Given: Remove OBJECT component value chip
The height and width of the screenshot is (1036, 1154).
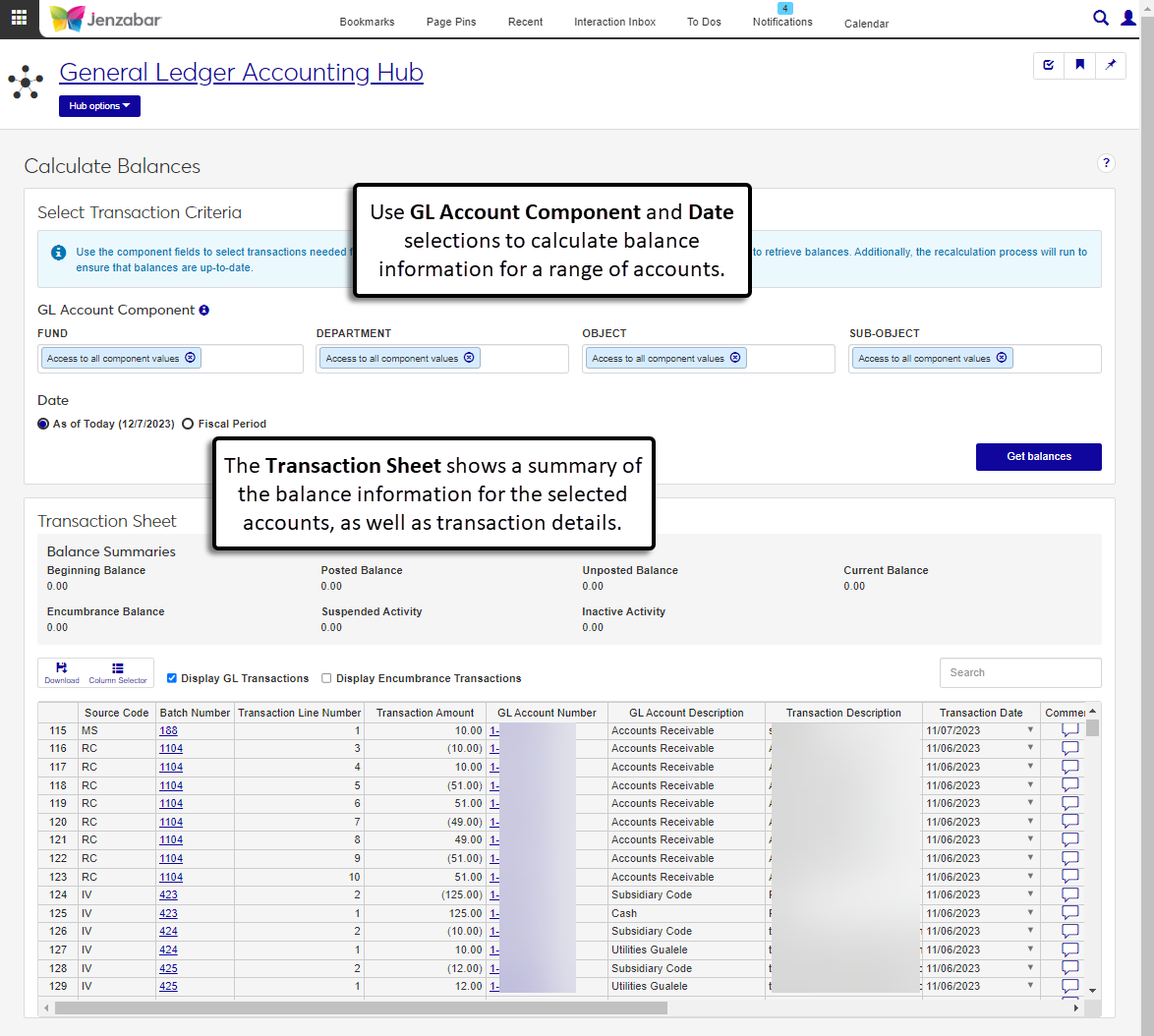Looking at the screenshot, I should tap(735, 358).
